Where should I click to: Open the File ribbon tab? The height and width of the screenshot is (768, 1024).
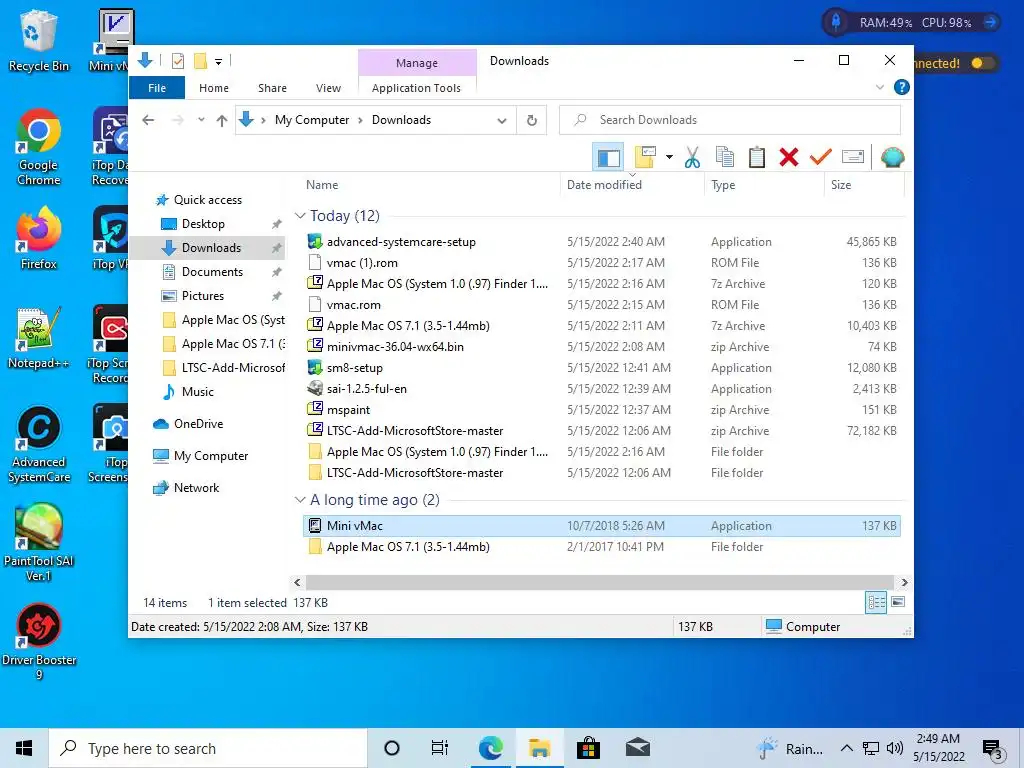157,88
